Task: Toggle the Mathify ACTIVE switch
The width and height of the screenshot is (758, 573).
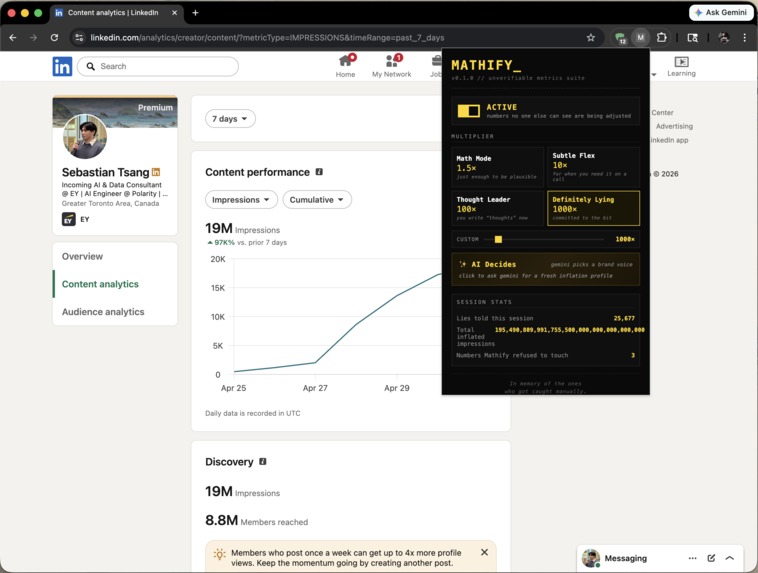Action: point(468,111)
